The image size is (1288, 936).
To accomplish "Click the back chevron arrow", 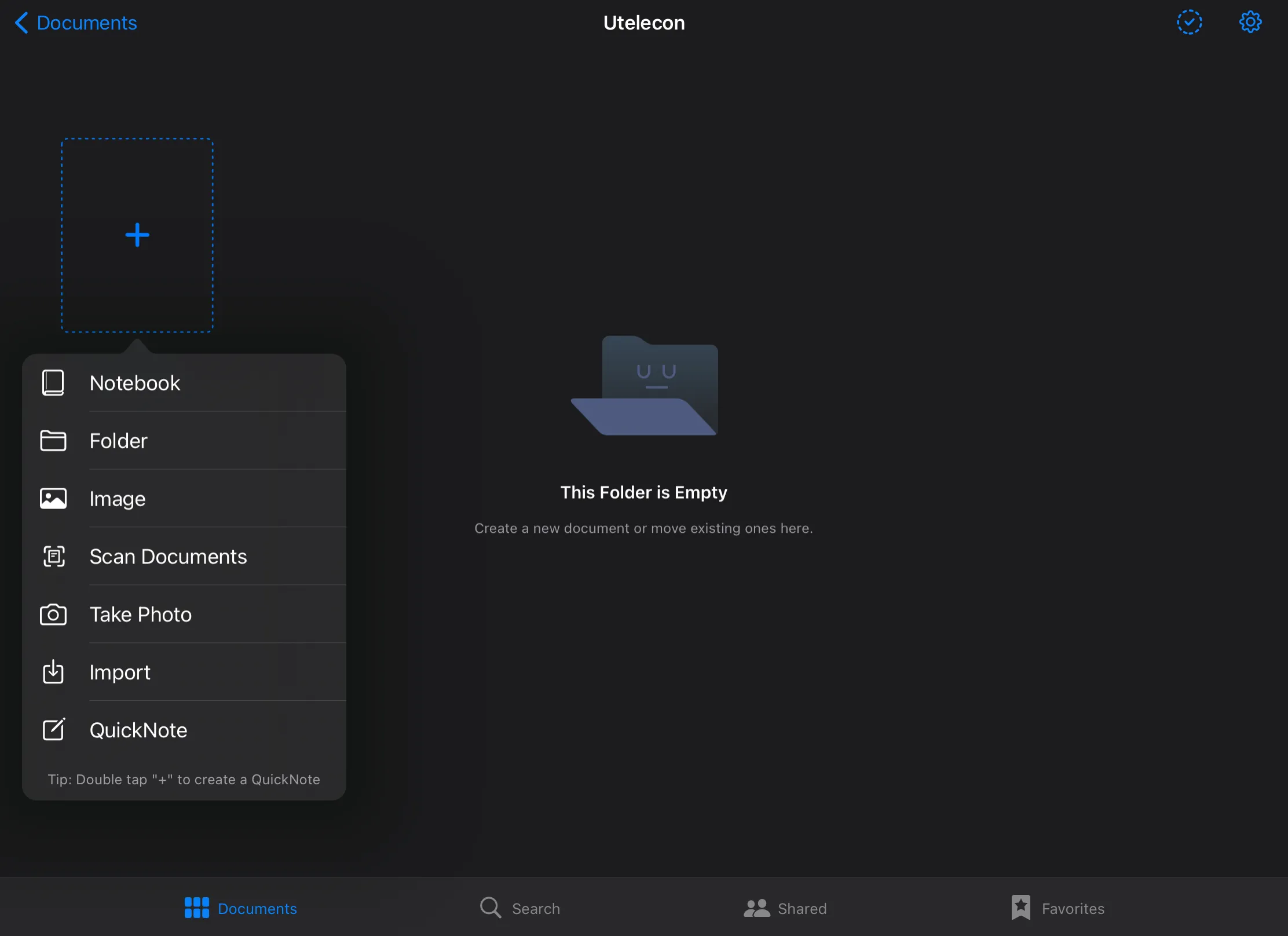I will coord(21,23).
